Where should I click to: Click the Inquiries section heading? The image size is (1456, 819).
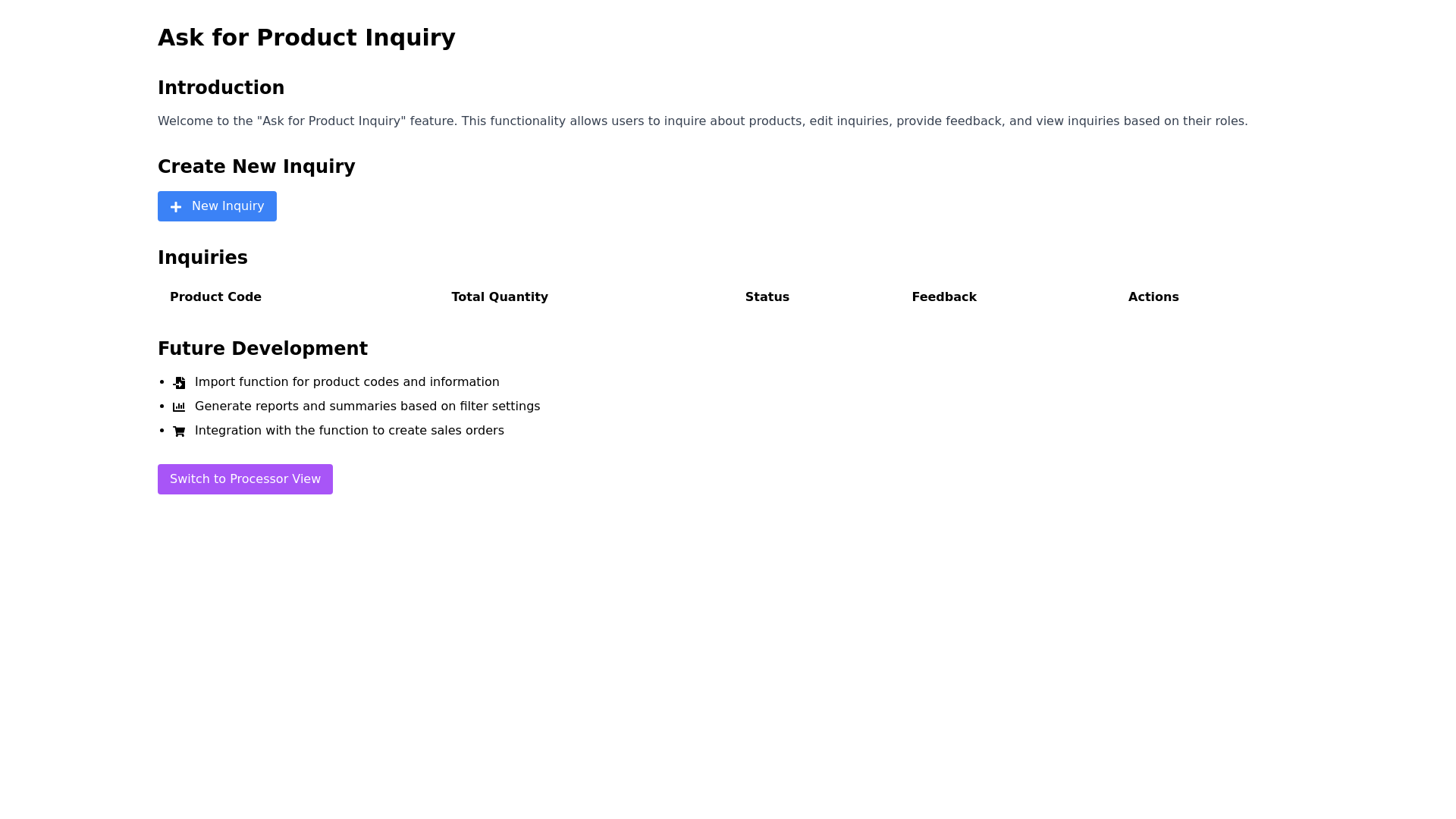pyautogui.click(x=202, y=257)
